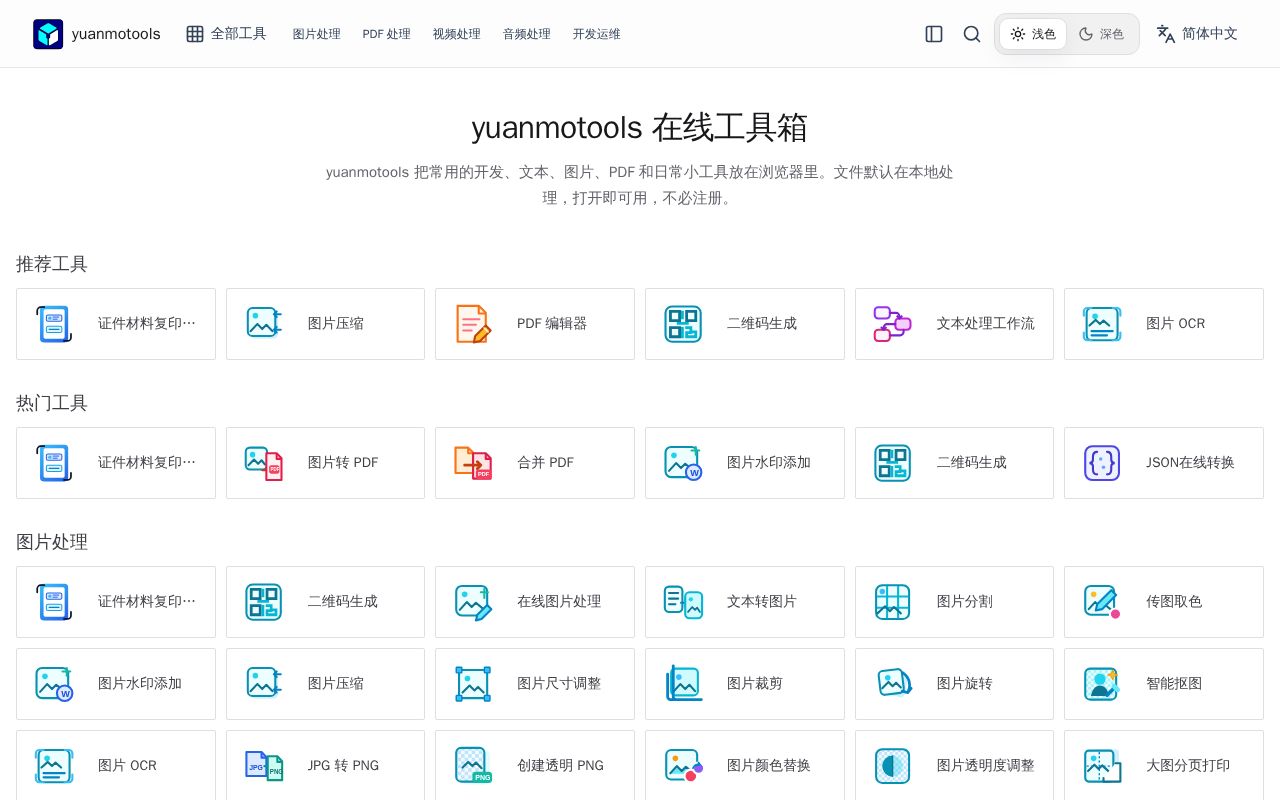Open the 图片透明度调整 icon
This screenshot has height=800, width=1280.
pos(893,766)
